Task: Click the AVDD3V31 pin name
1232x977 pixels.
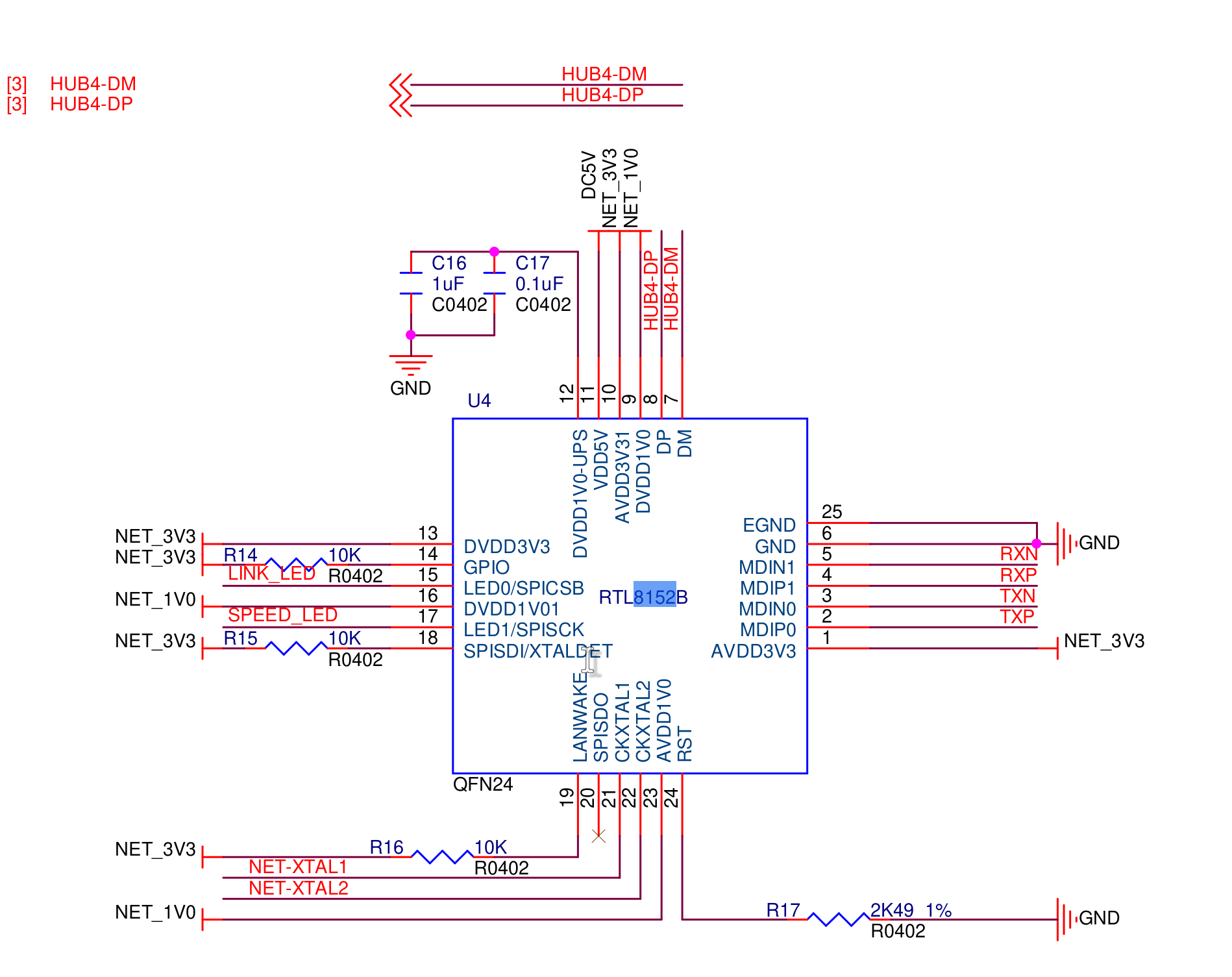Action: pos(622,476)
